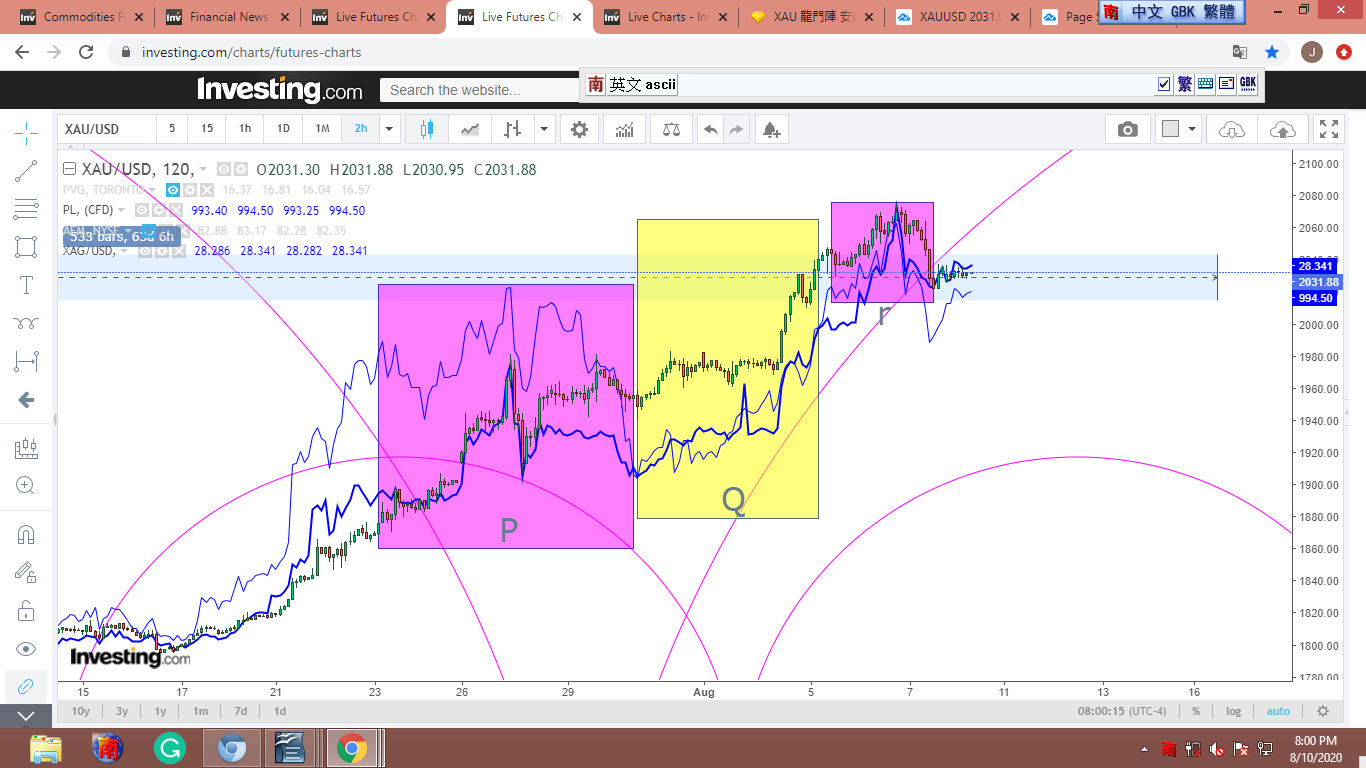
Task: Click the undo arrow in toolbar
Action: [x=710, y=129]
